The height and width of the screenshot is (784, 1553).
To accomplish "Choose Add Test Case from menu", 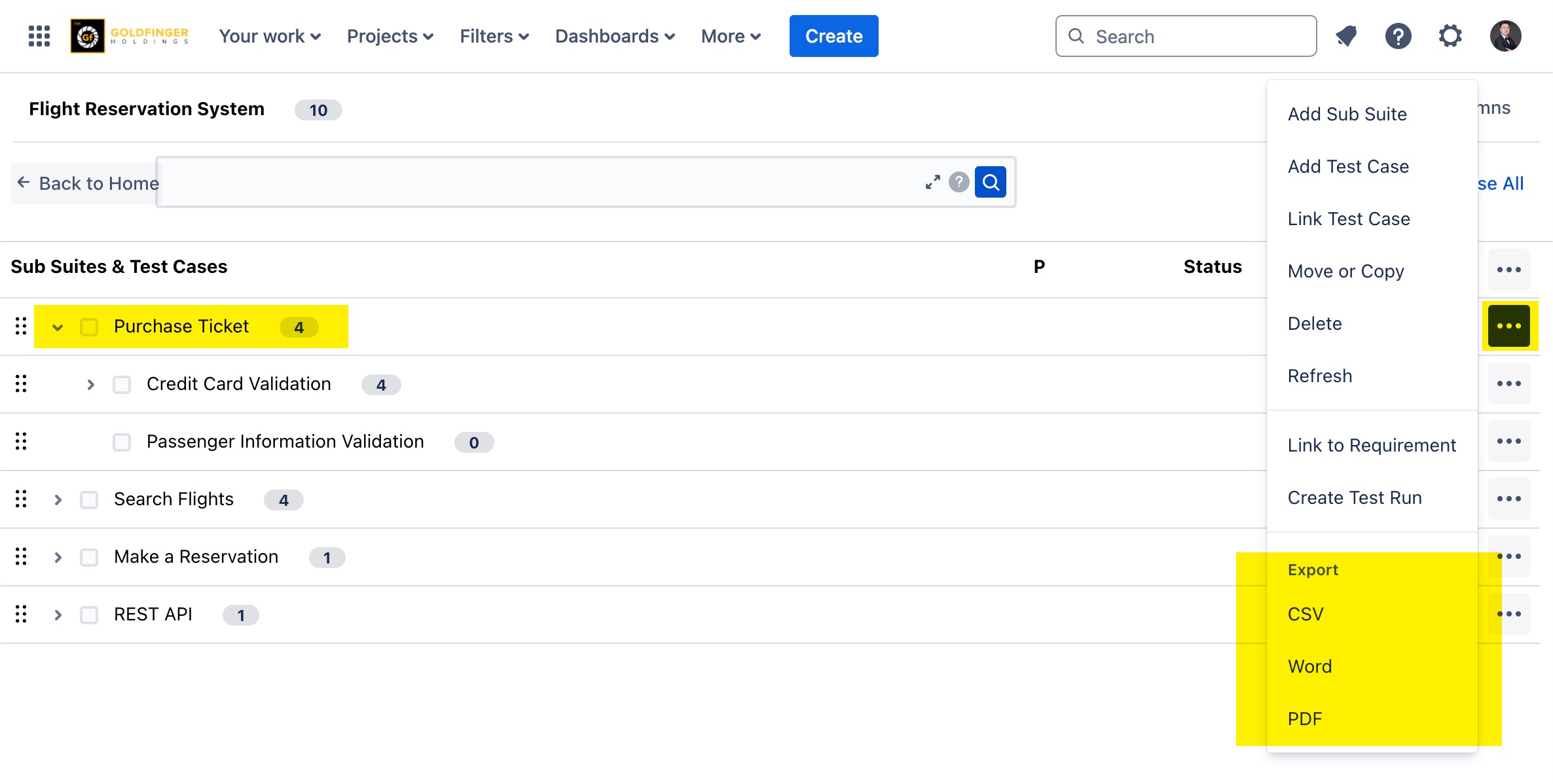I will coord(1348,166).
